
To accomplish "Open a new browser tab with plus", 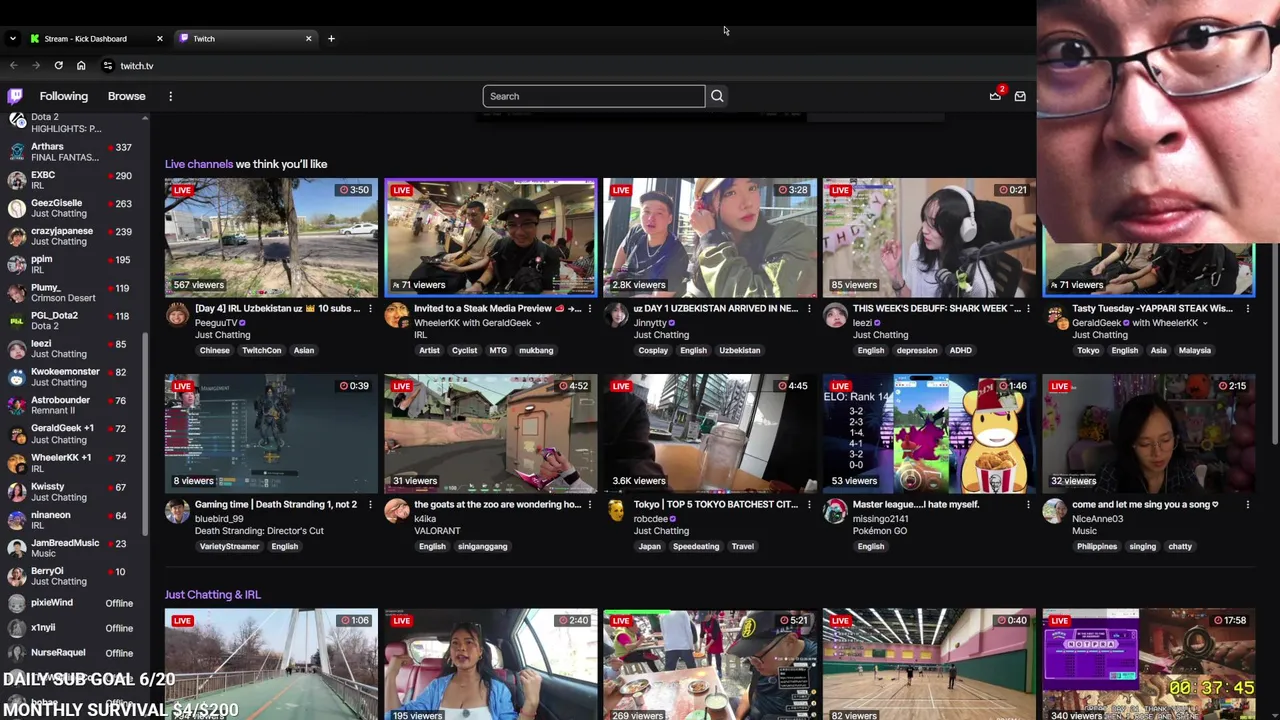I will [x=331, y=38].
